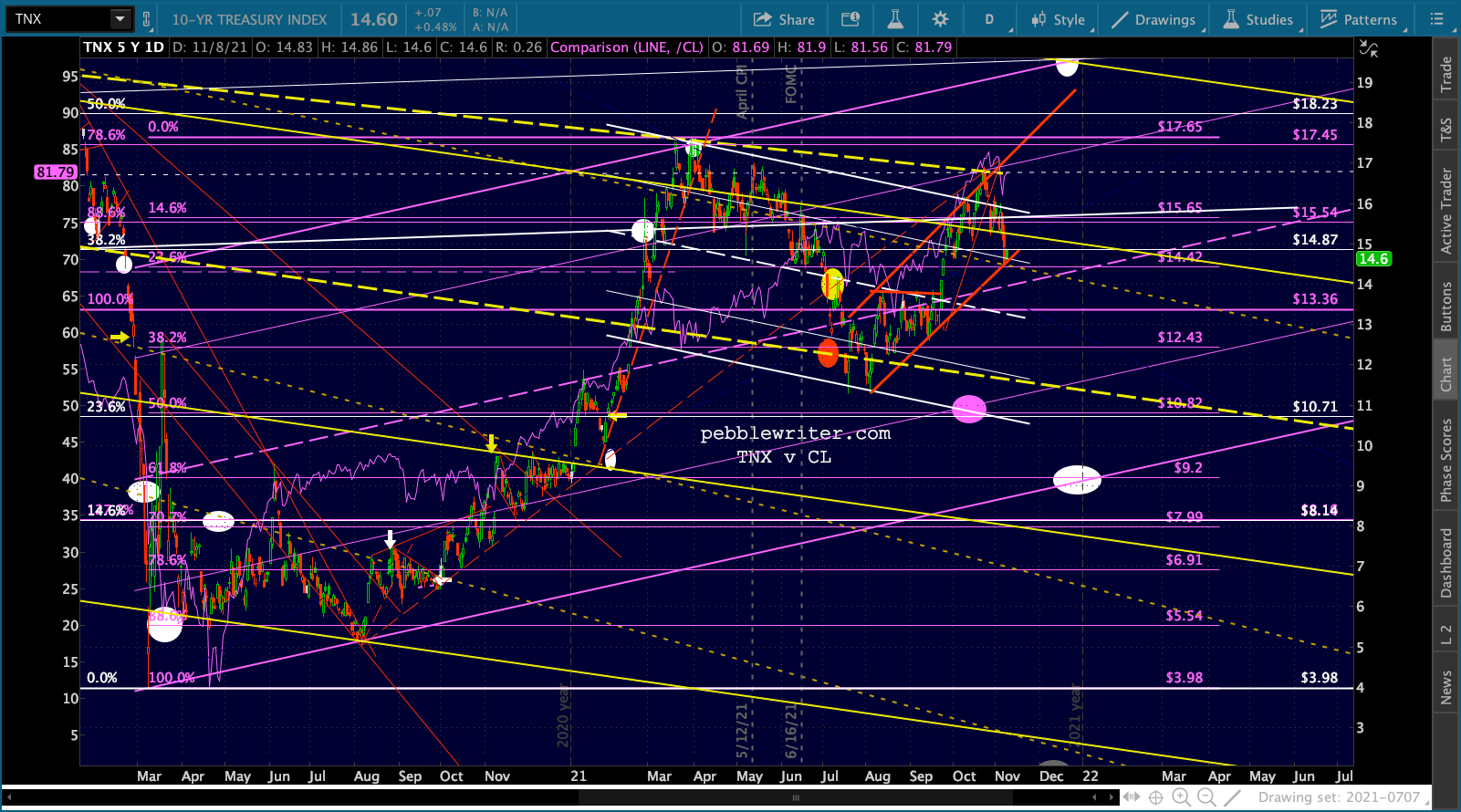Viewport: 1461px width, 812px height.
Task: Click the $12.43 price level label
Action: (x=1180, y=338)
